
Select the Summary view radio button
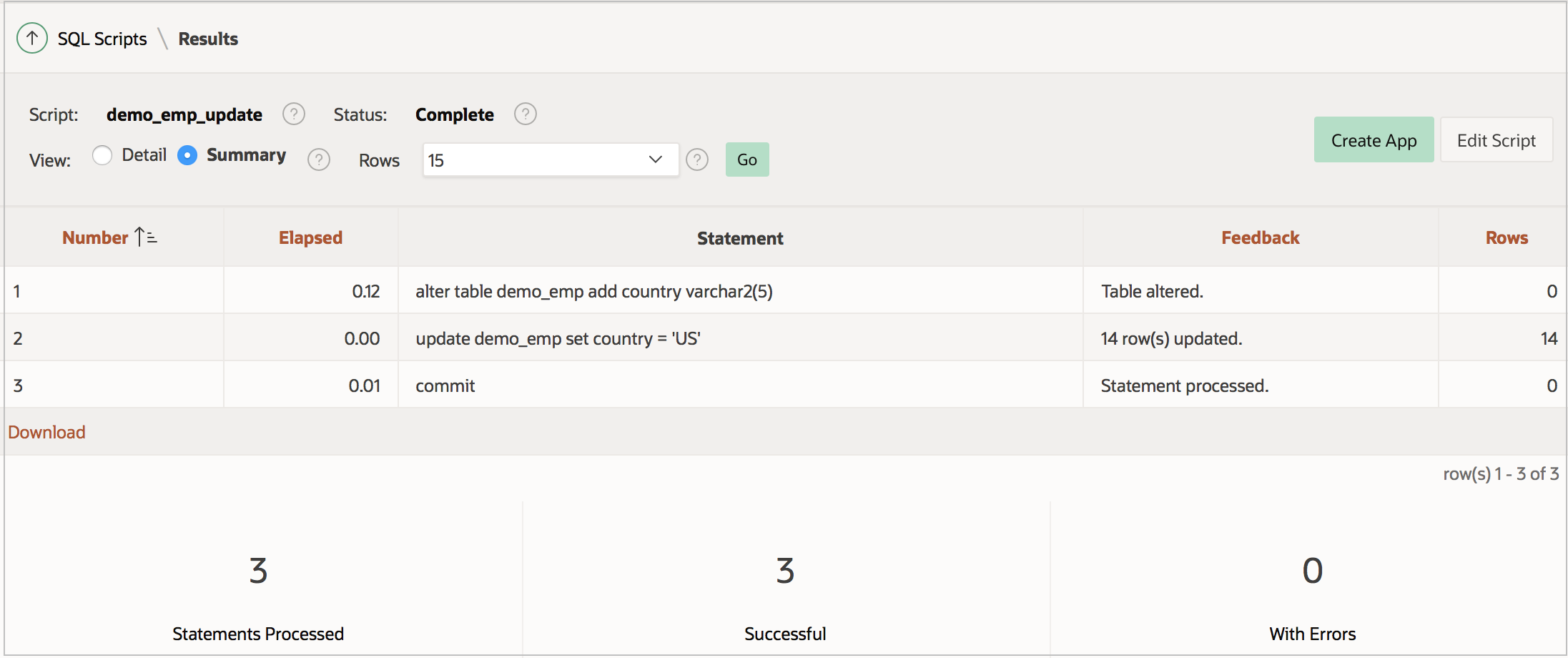[x=187, y=155]
